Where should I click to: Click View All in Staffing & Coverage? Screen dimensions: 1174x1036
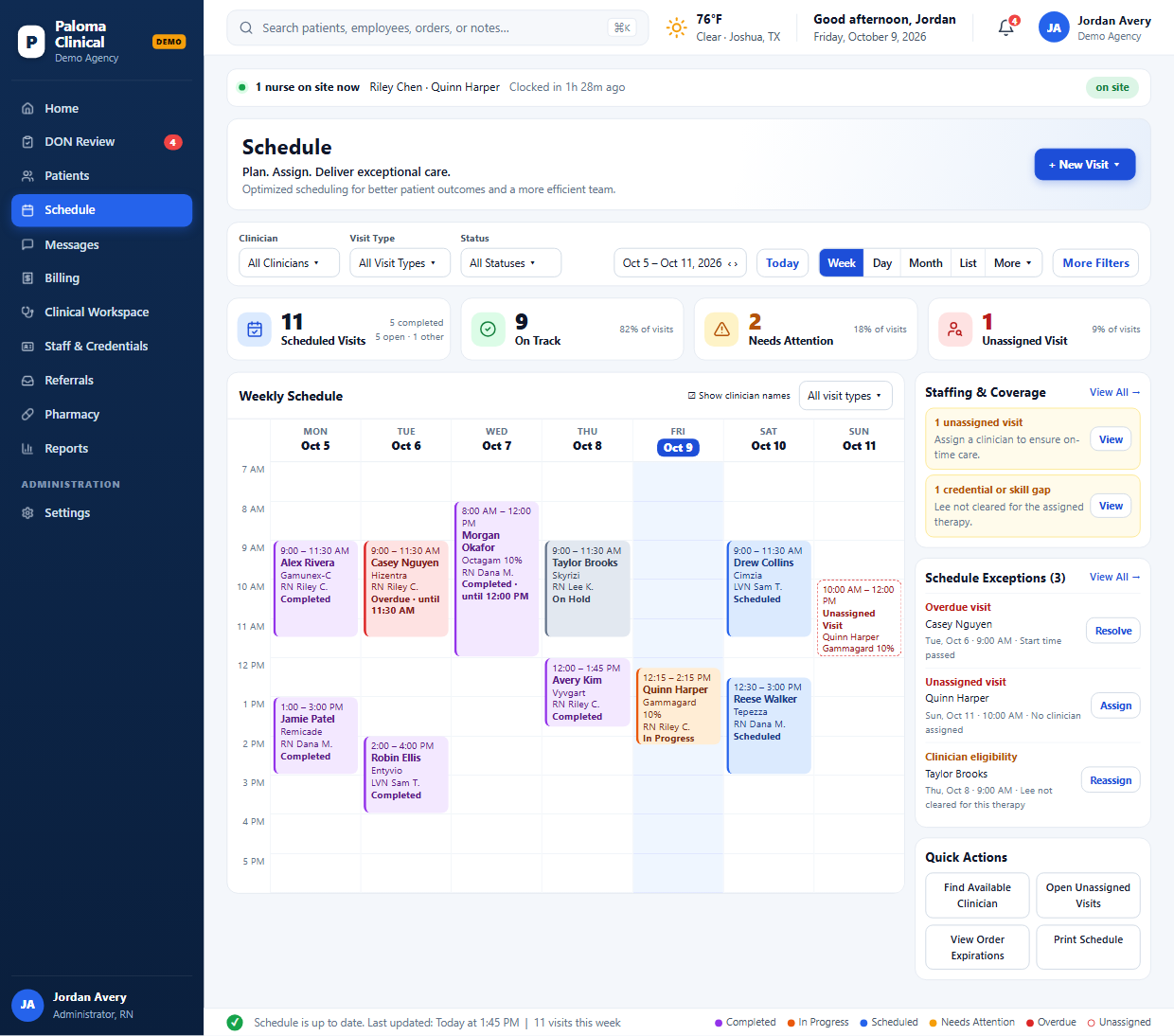[x=1114, y=392]
